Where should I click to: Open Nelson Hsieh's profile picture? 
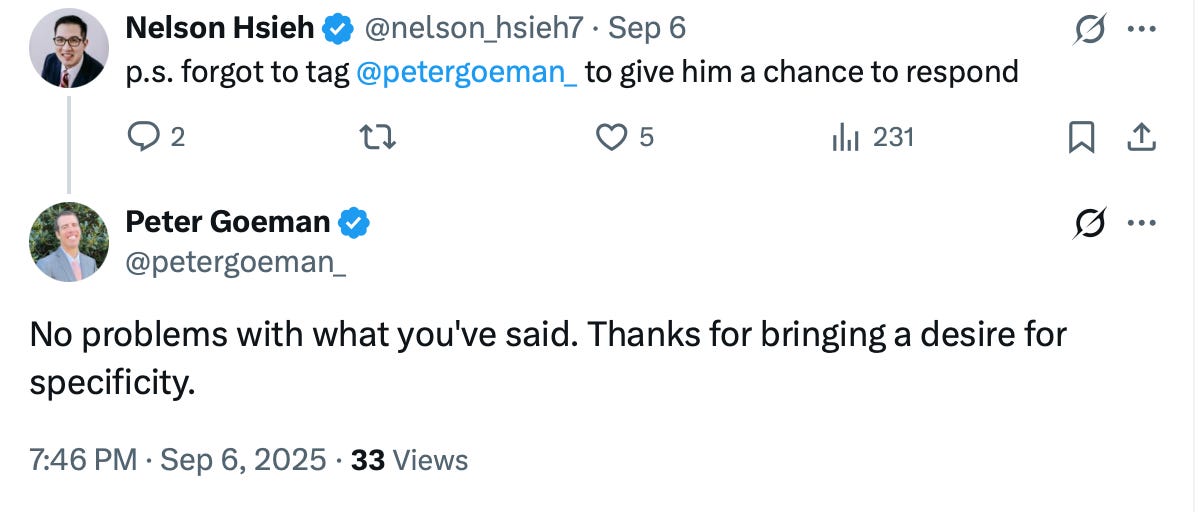[69, 48]
